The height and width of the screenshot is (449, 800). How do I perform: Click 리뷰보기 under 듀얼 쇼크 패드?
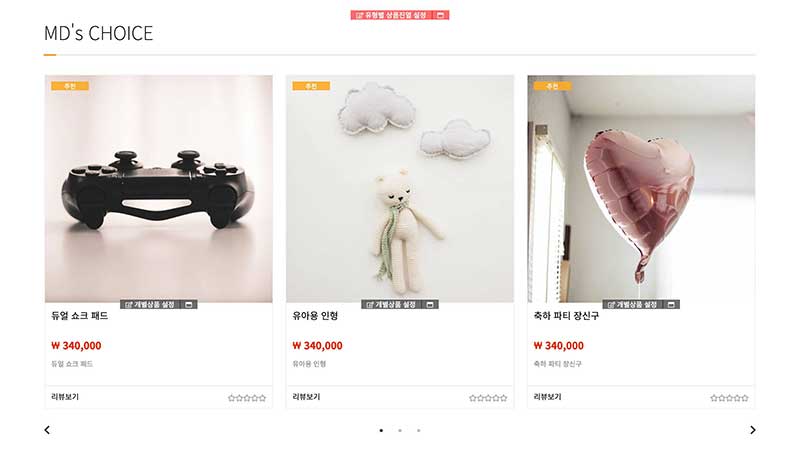coord(65,396)
